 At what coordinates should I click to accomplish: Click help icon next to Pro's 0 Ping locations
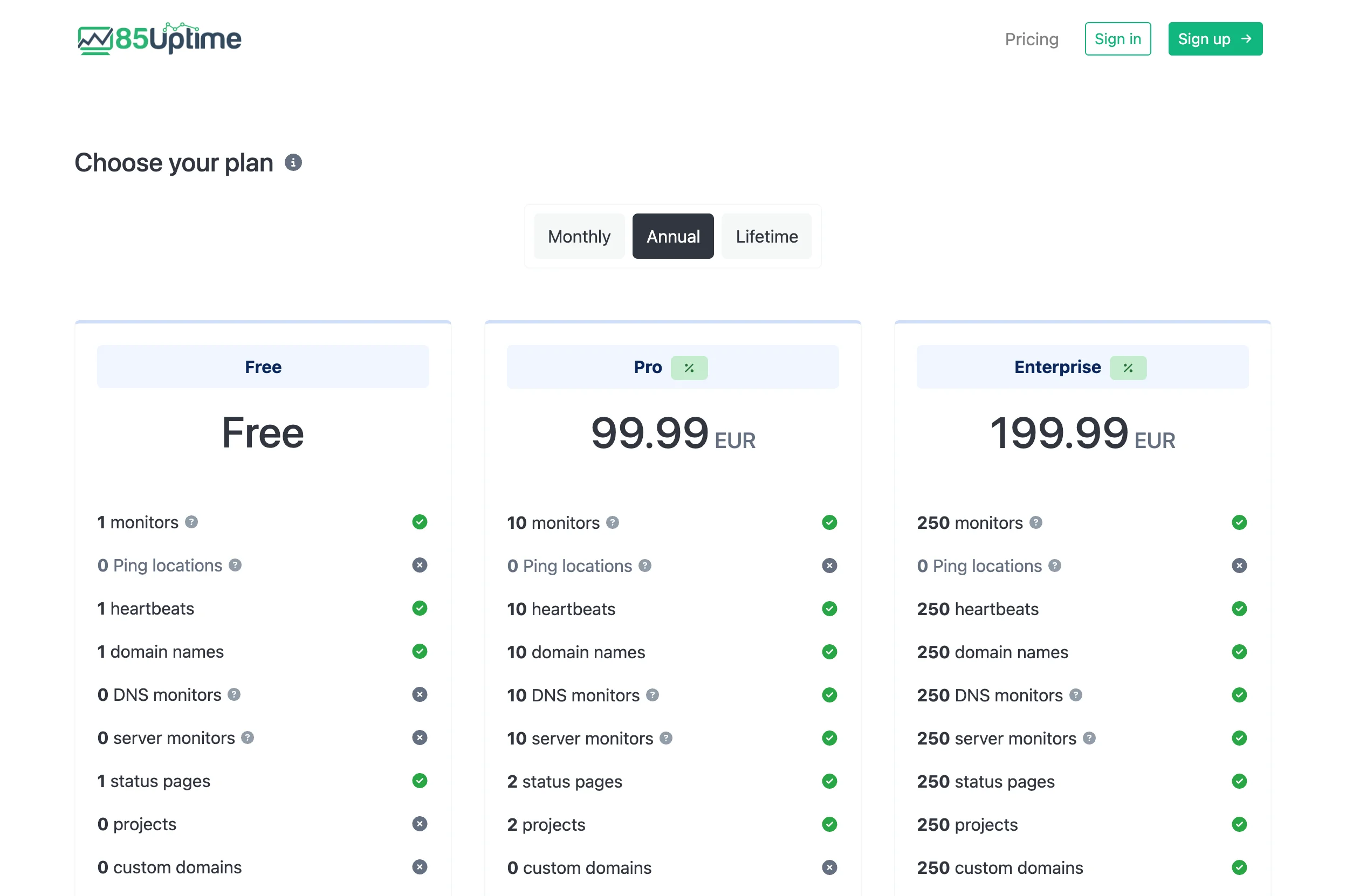[645, 566]
